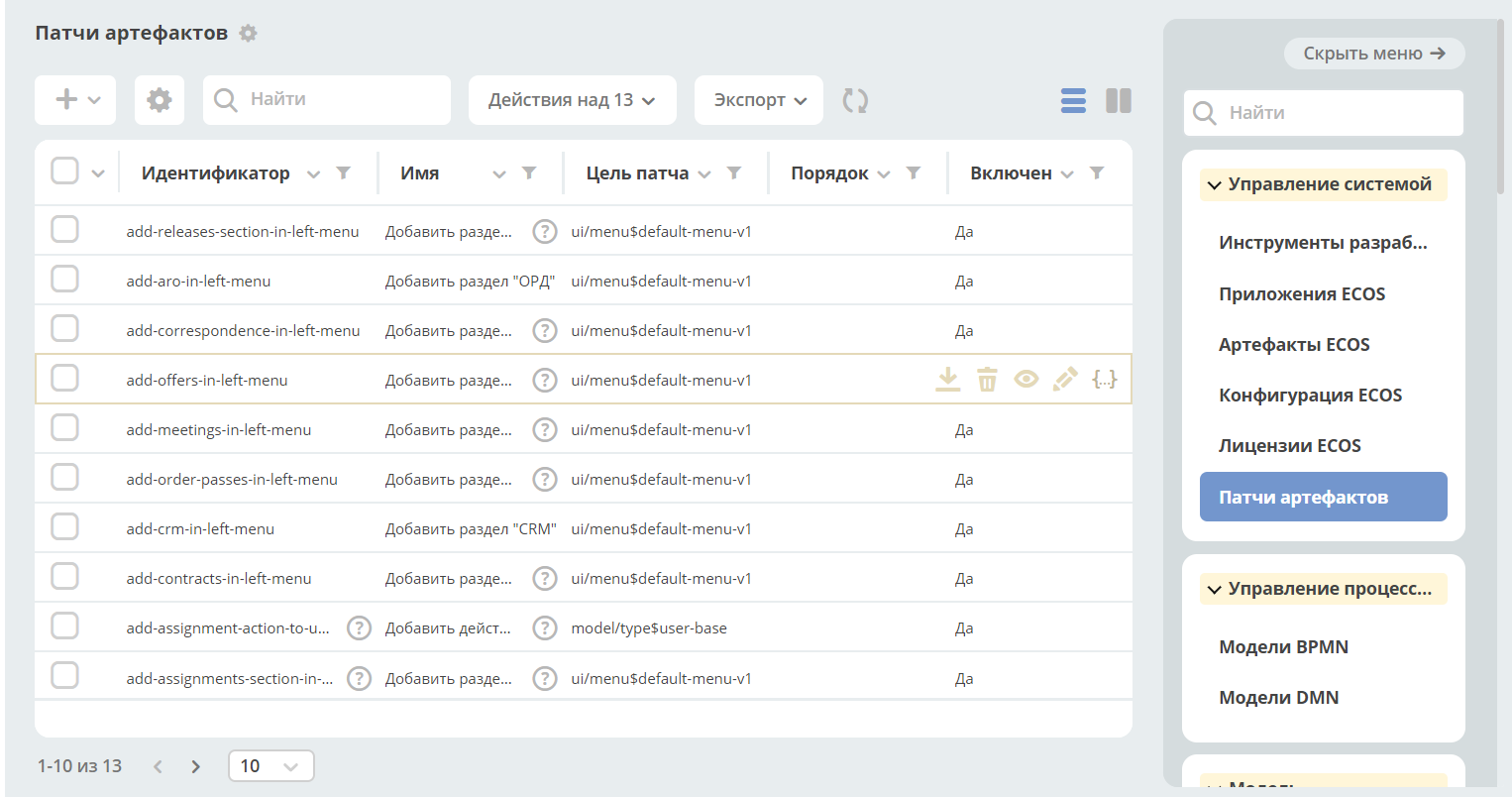1512x797 pixels.
Task: Delete the add-offers-in-left-menu patch
Action: point(987,379)
